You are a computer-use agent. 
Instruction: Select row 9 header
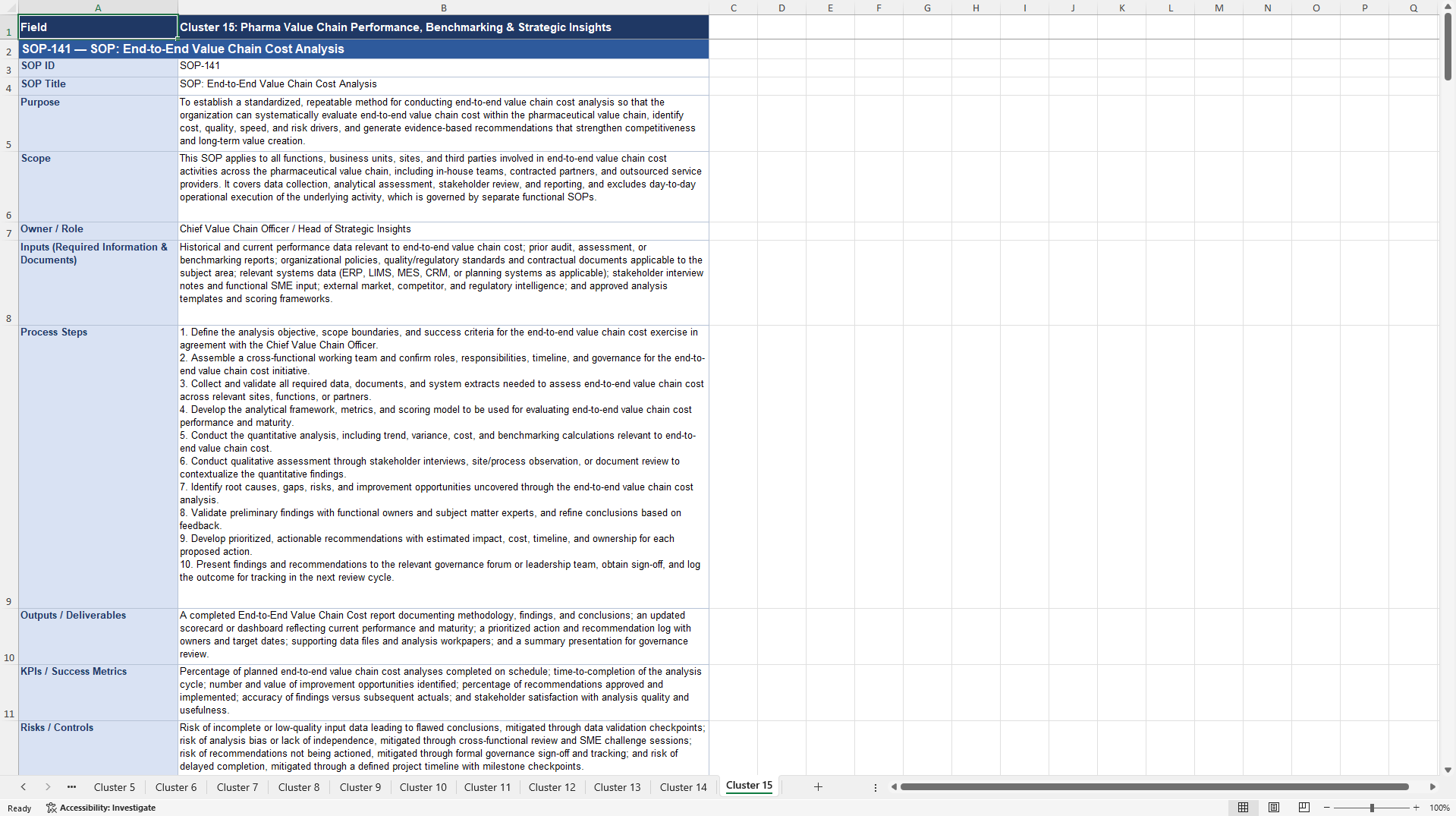point(9,467)
